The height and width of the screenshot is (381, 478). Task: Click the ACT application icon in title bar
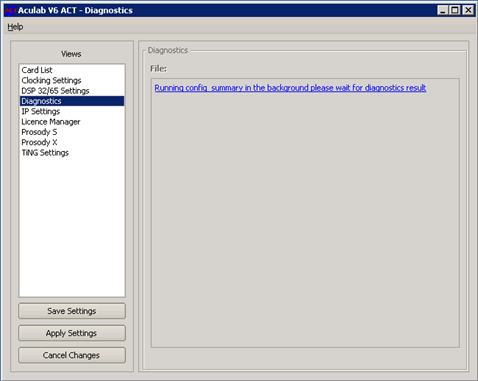[x=11, y=10]
